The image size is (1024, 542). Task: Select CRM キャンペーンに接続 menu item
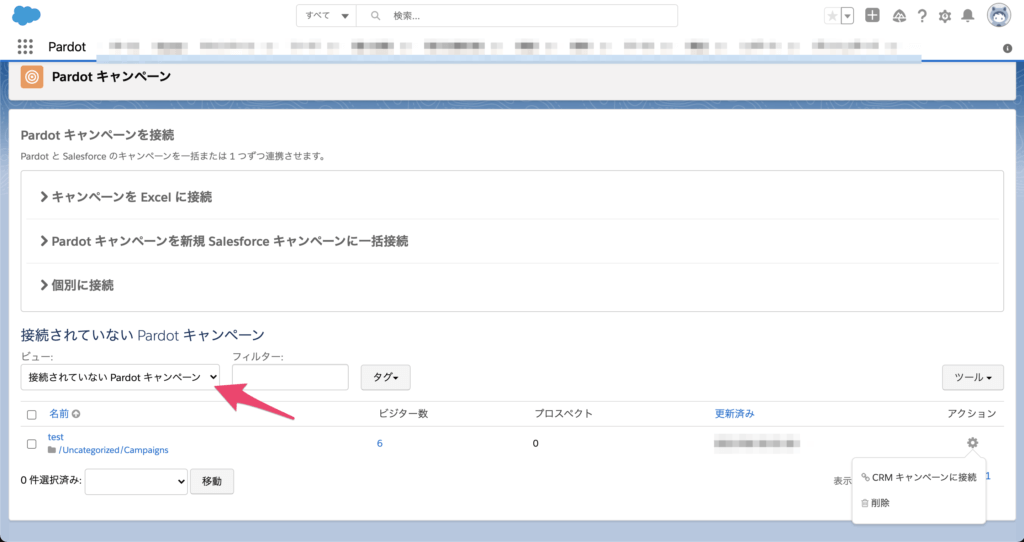(919, 477)
